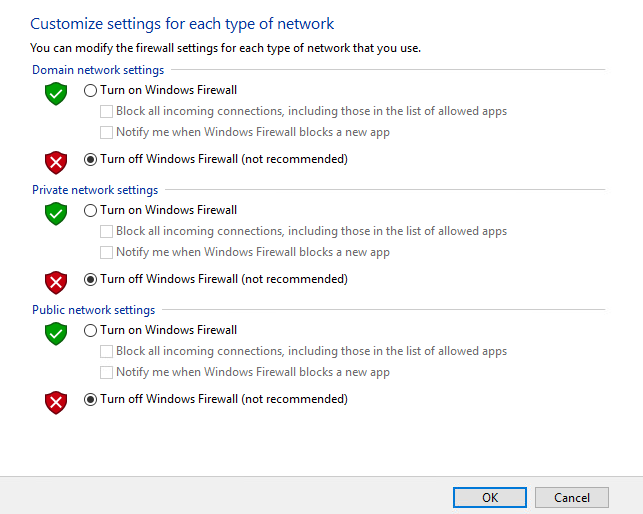Select Turn off Windows Firewall for Public network
This screenshot has height=514, width=643.
(91, 399)
